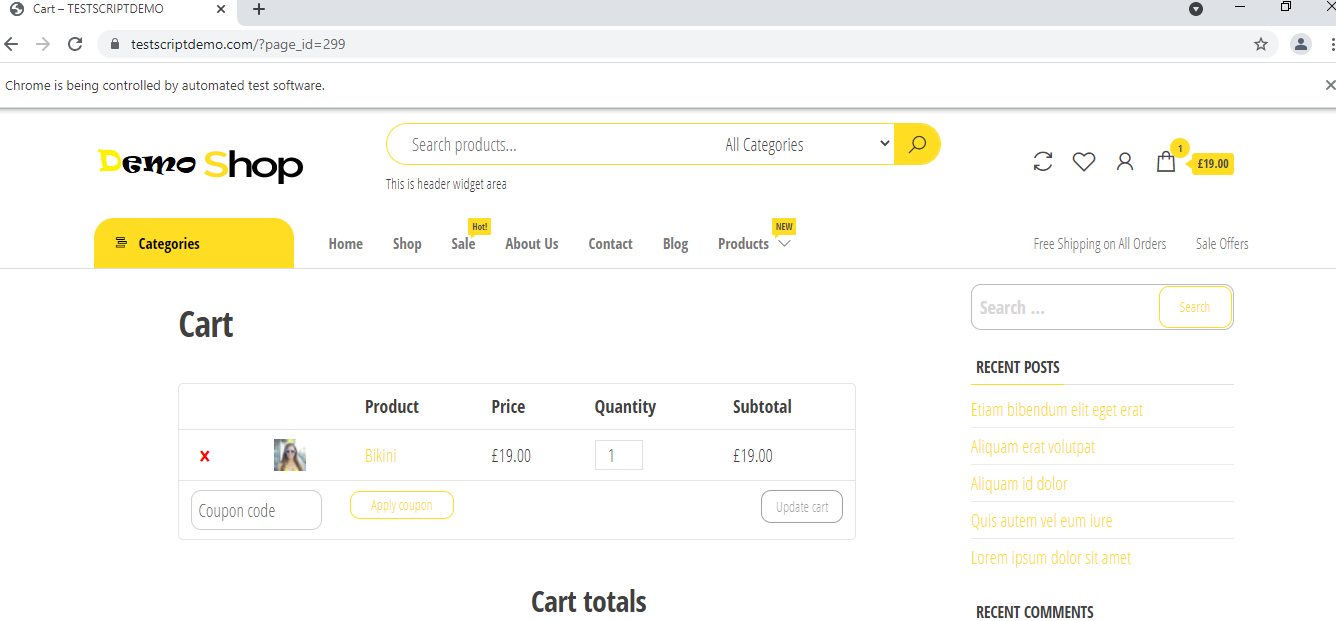Focus the Coupon code field
1336x621 pixels.
point(256,510)
